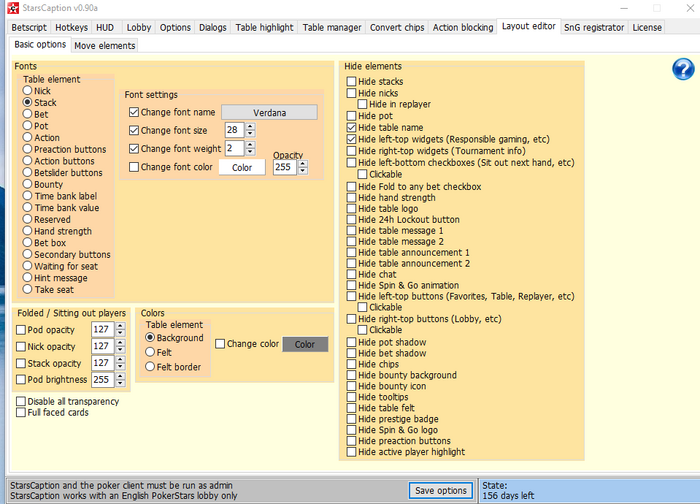This screenshot has width=700, height=504.
Task: Change the Pod opacity spinner value
Action: coord(120,329)
